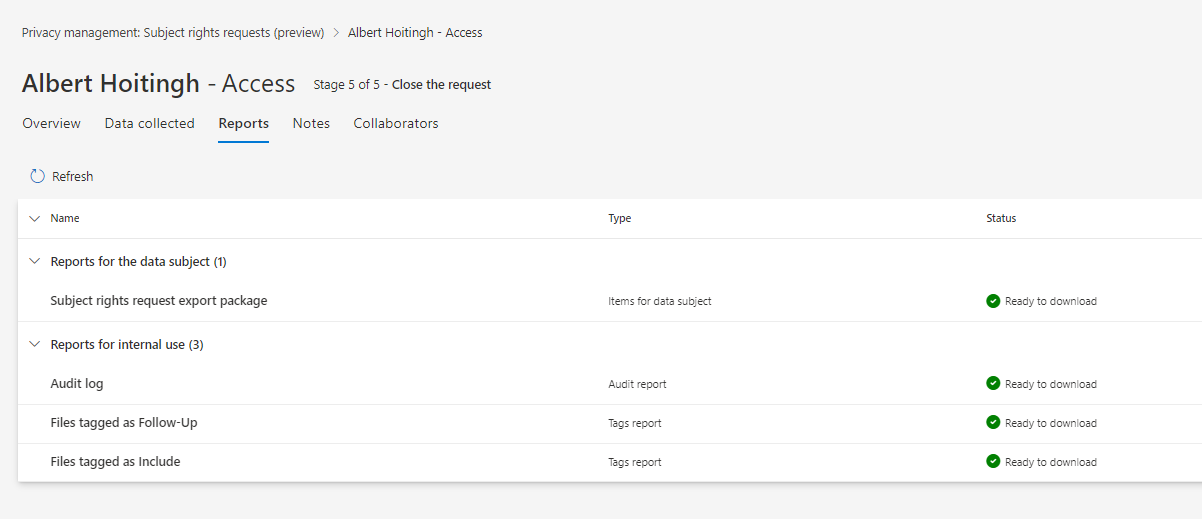
Task: Select the Audit log report row
Action: pyautogui.click(x=77, y=384)
